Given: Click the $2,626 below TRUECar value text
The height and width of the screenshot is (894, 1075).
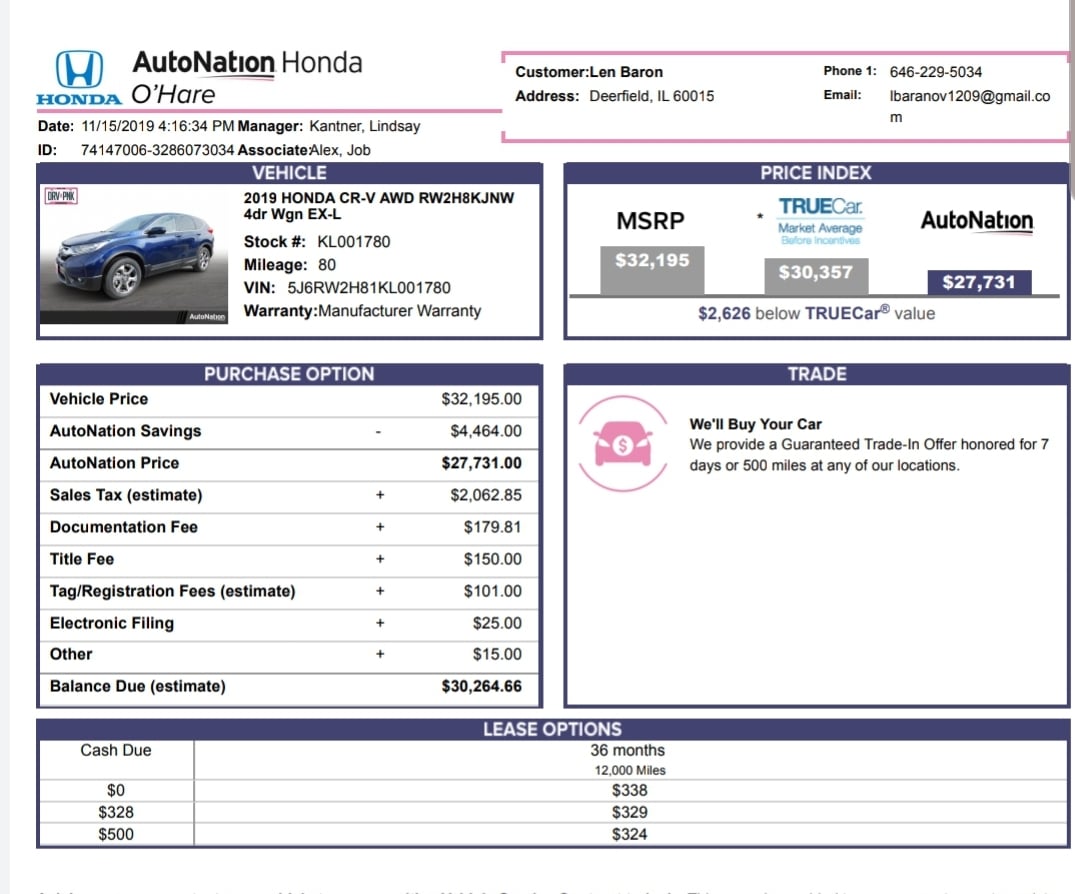Looking at the screenshot, I should (817, 313).
